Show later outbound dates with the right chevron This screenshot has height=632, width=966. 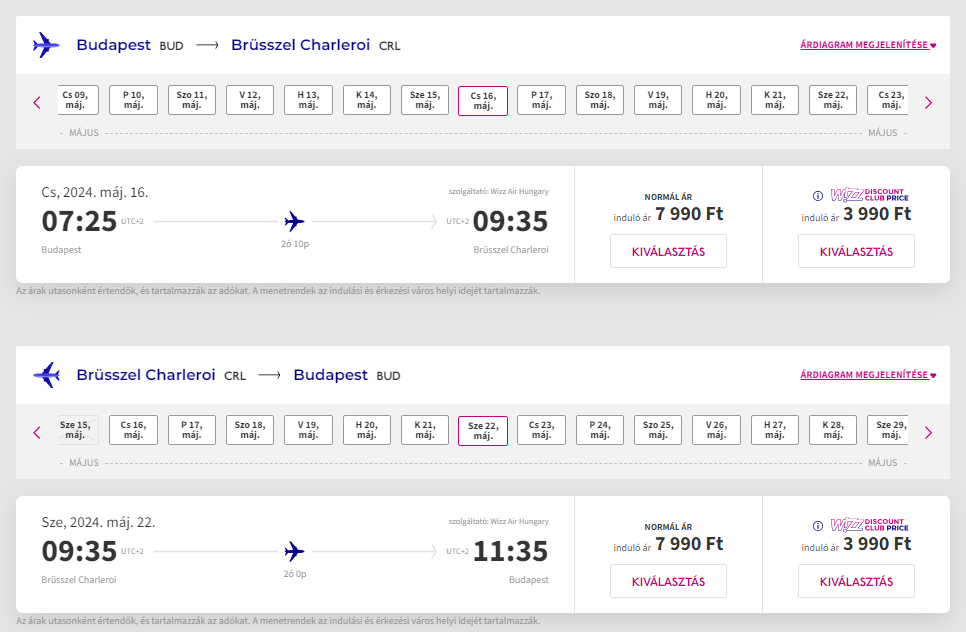(928, 103)
